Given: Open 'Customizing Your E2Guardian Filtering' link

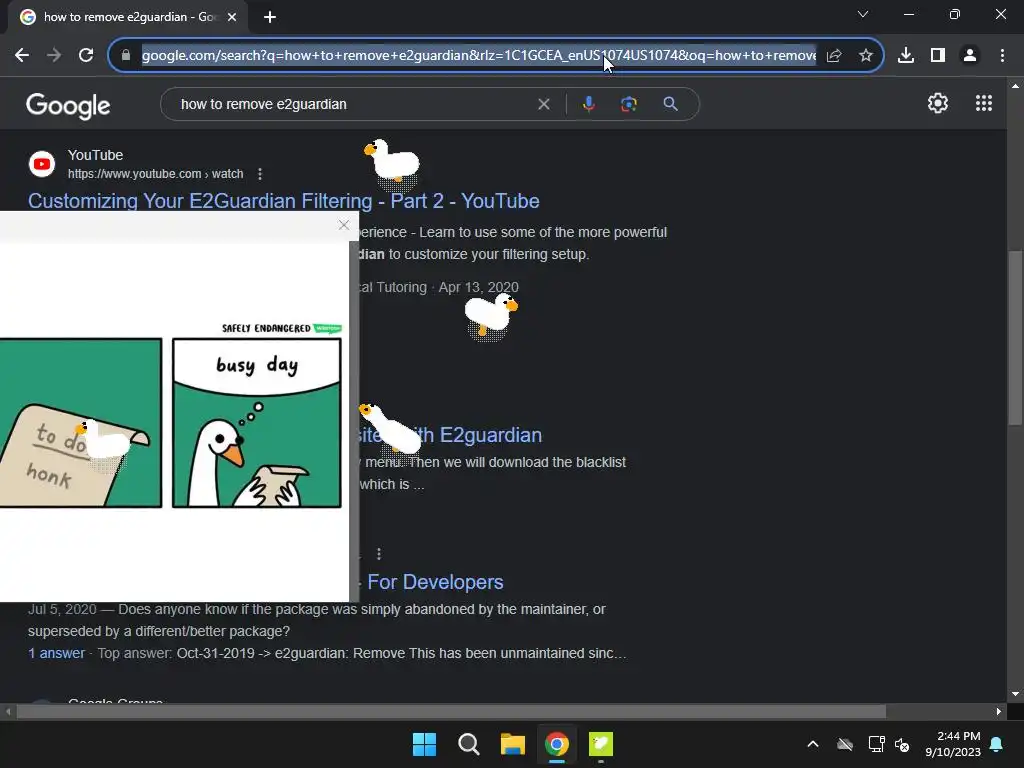Looking at the screenshot, I should pos(283,201).
